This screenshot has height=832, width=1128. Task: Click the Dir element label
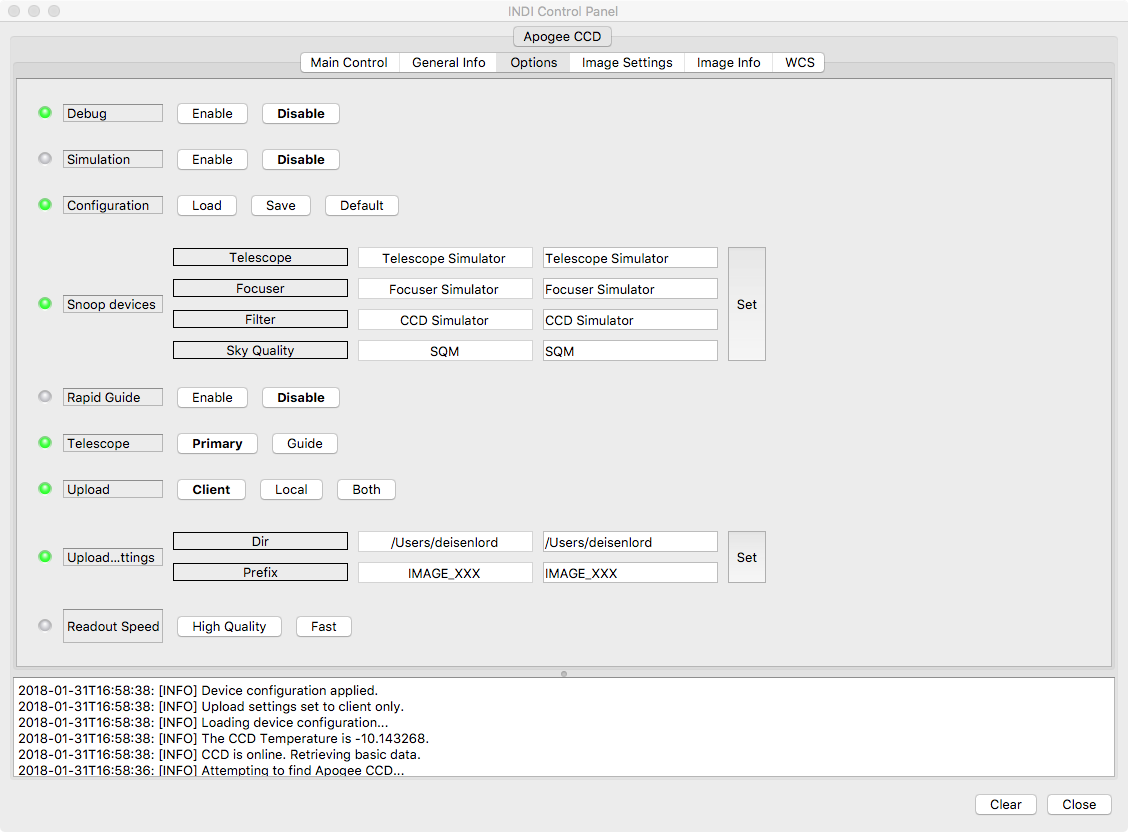pos(260,541)
